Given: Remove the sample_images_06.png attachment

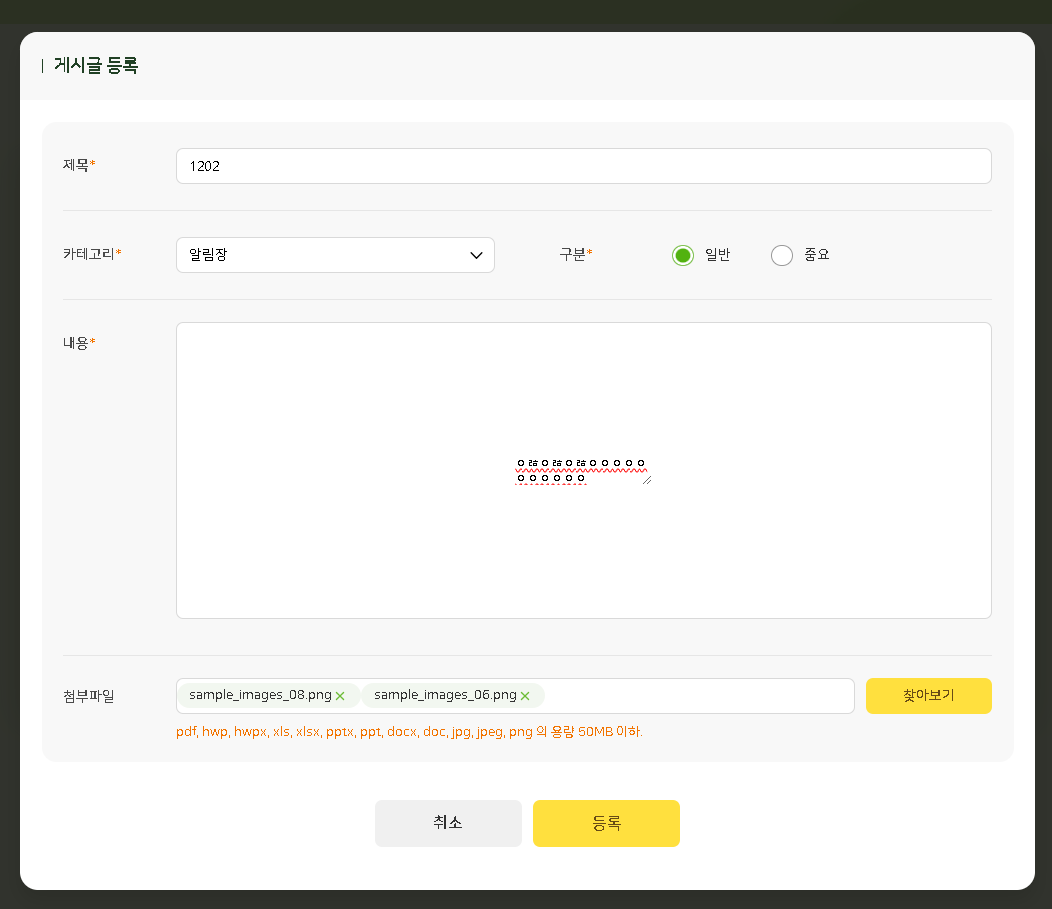Looking at the screenshot, I should coord(525,696).
